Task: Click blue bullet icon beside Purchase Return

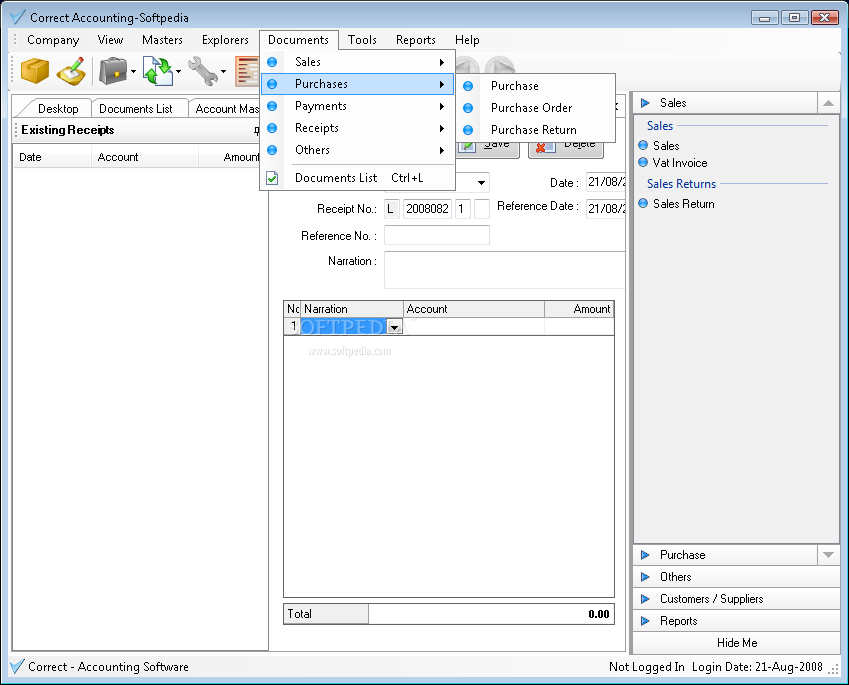Action: 468,130
